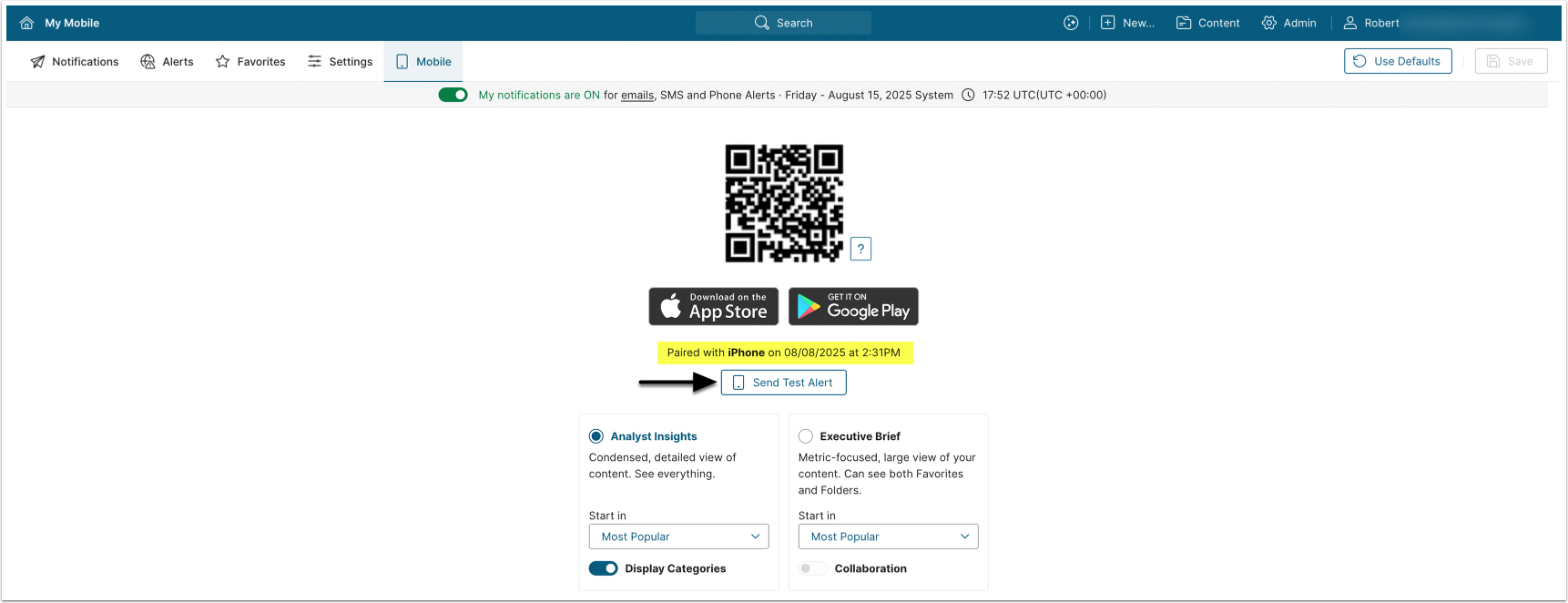Toggle the notifications ON switch

coord(453,95)
